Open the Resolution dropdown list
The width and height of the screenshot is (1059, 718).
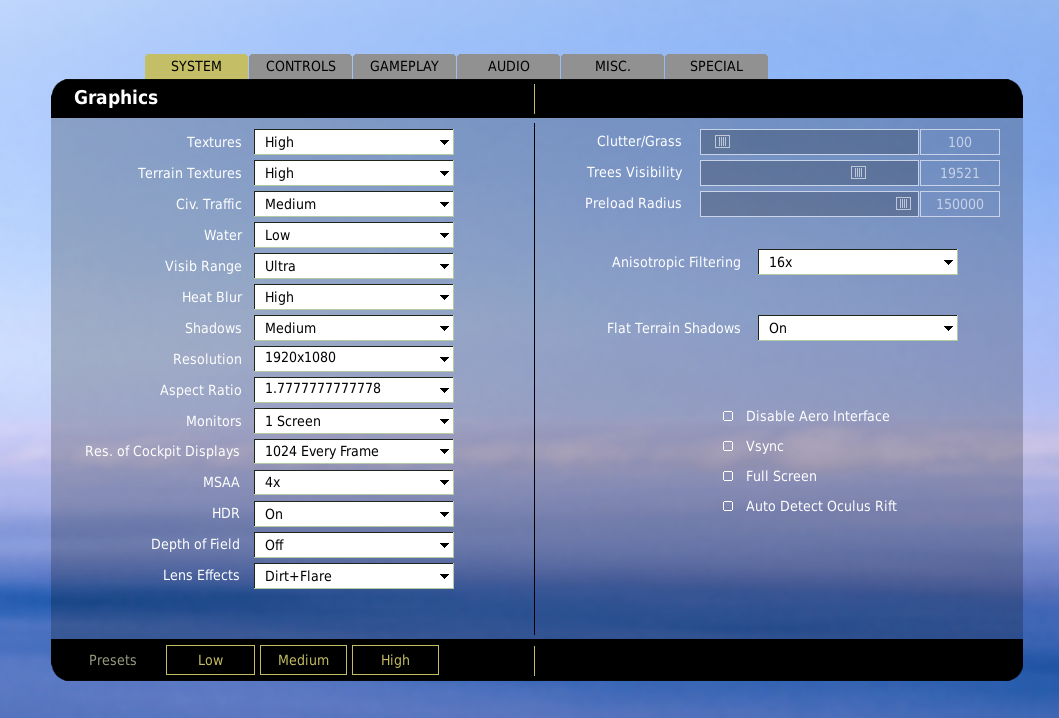tap(353, 359)
